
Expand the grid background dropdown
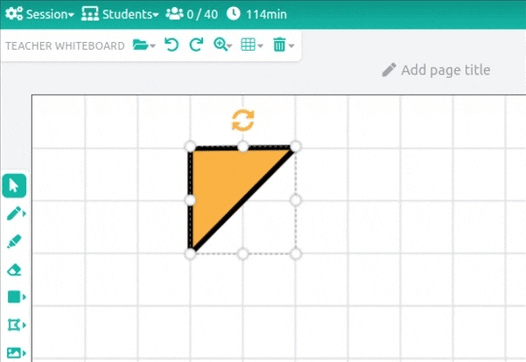click(252, 45)
